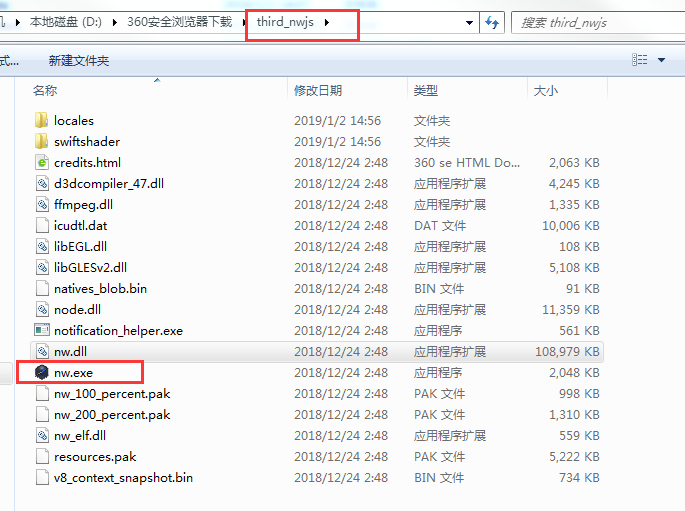Open the address bar history dropdown
Screen dimensions: 685x511
pyautogui.click(x=470, y=22)
